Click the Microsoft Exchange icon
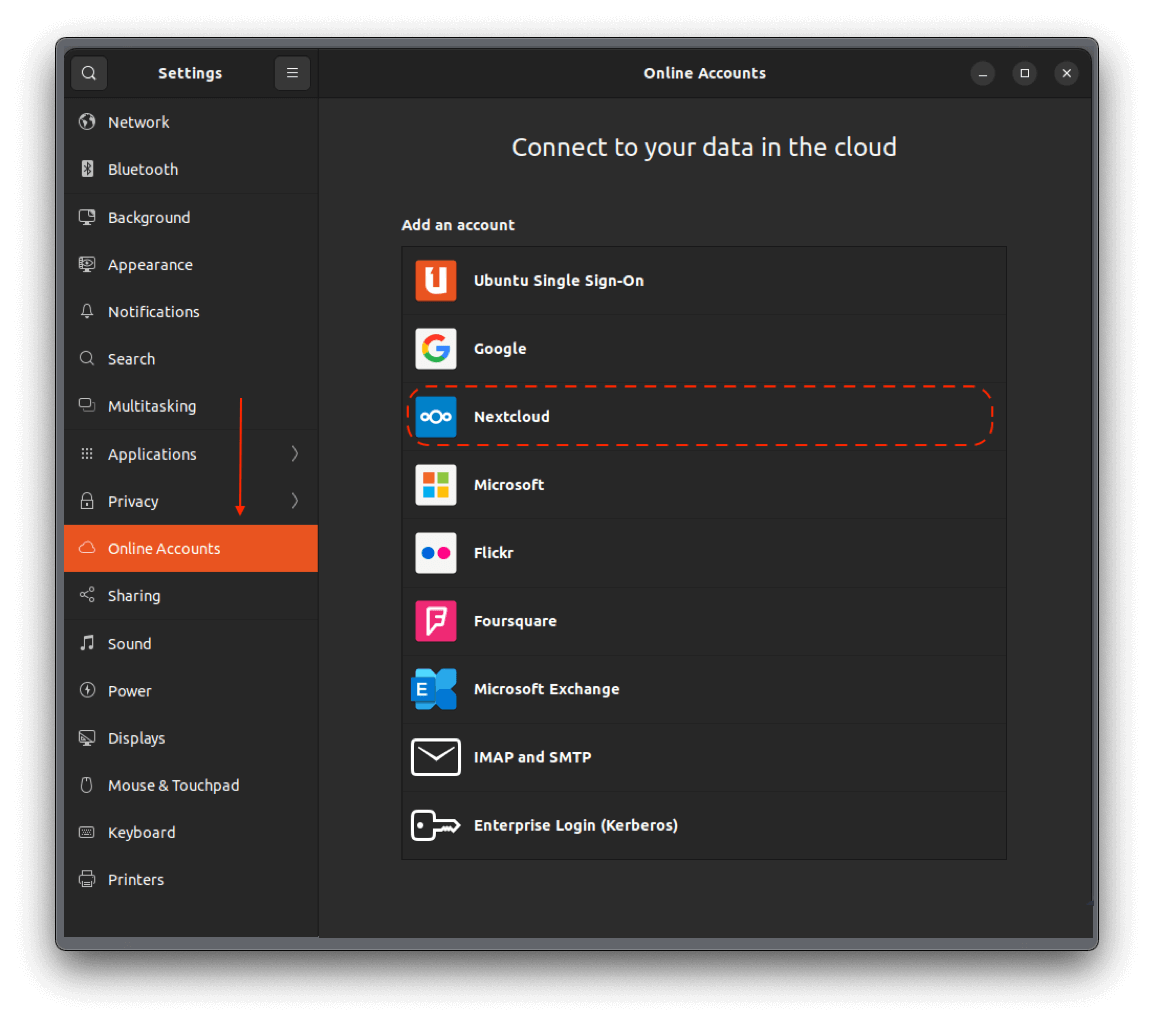 [x=435, y=688]
